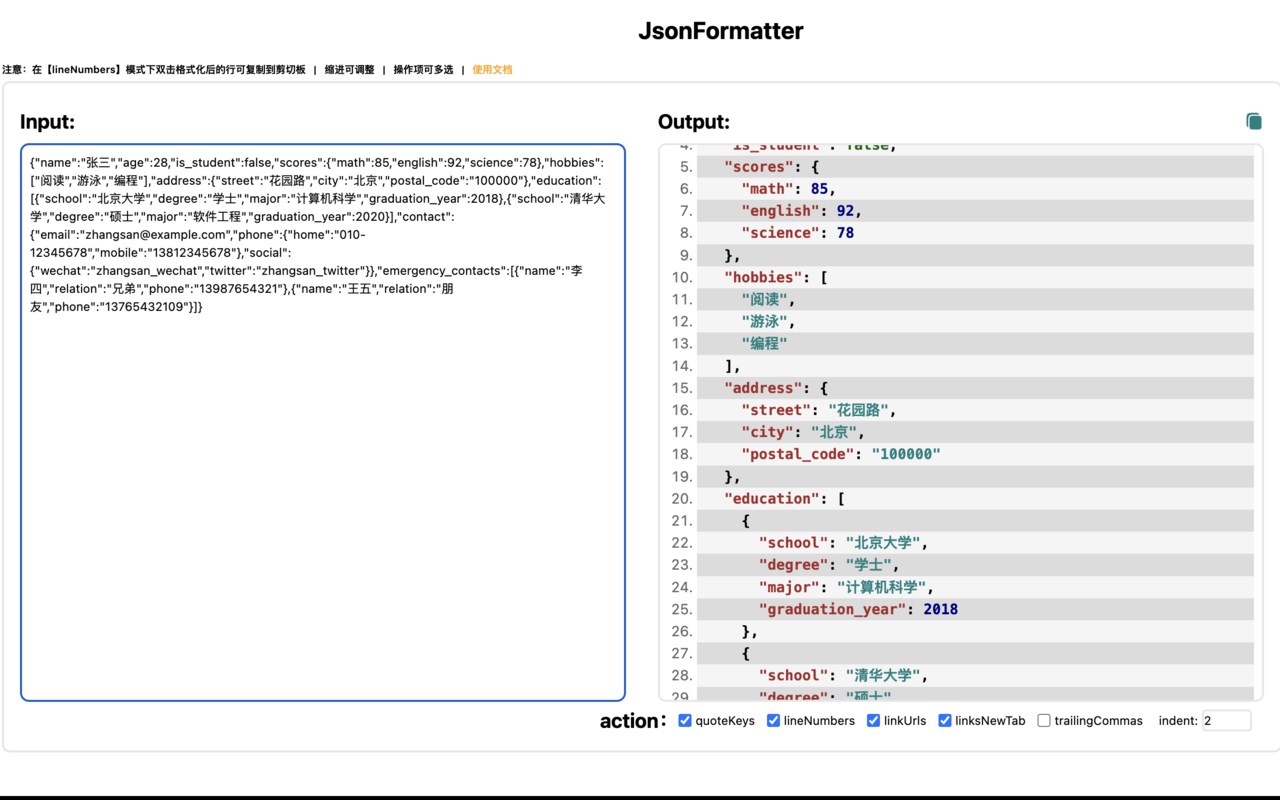Viewport: 1280px width, 800px height.
Task: Click the "graduation_year": 2018 line
Action: tap(975, 608)
